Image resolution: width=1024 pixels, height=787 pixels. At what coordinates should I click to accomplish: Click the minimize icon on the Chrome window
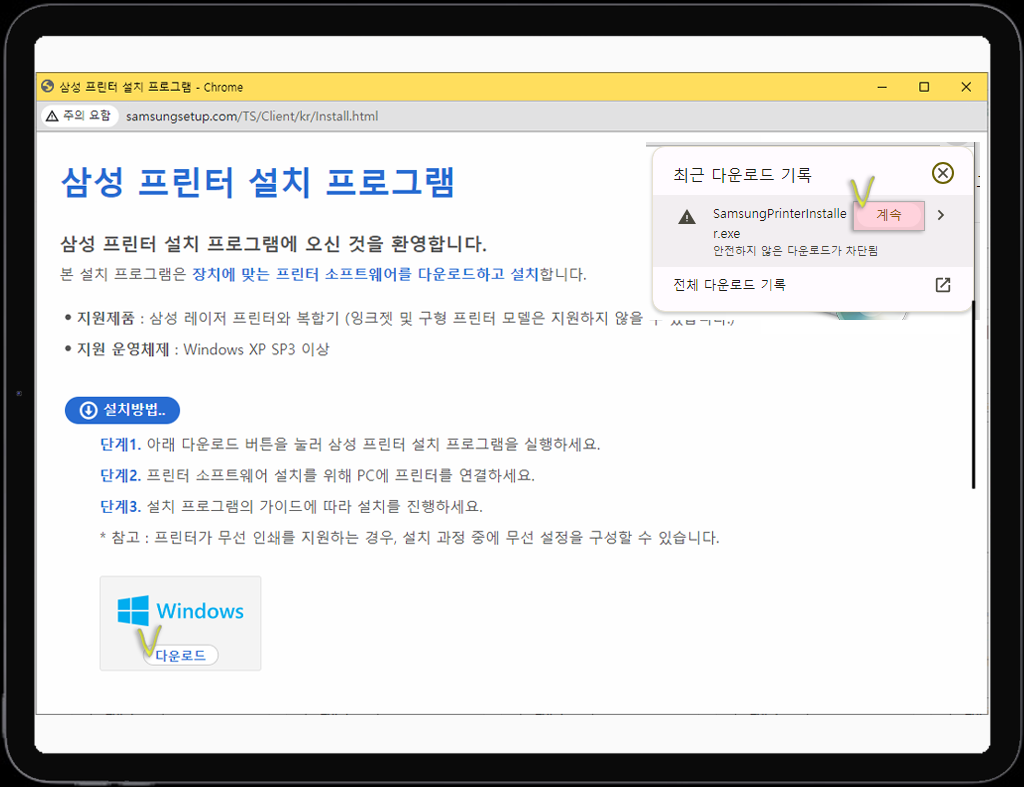click(x=881, y=87)
